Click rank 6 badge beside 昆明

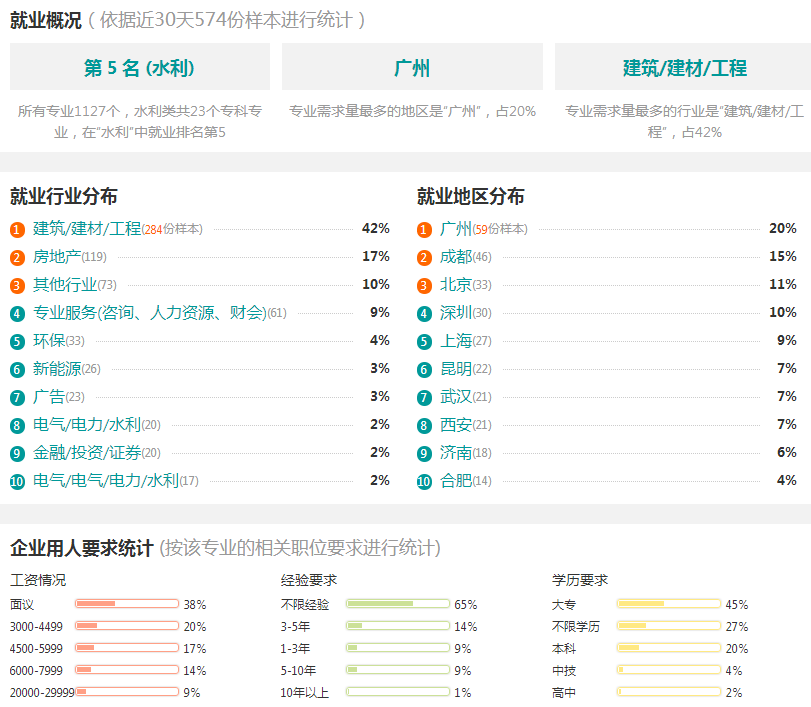[x=424, y=369]
